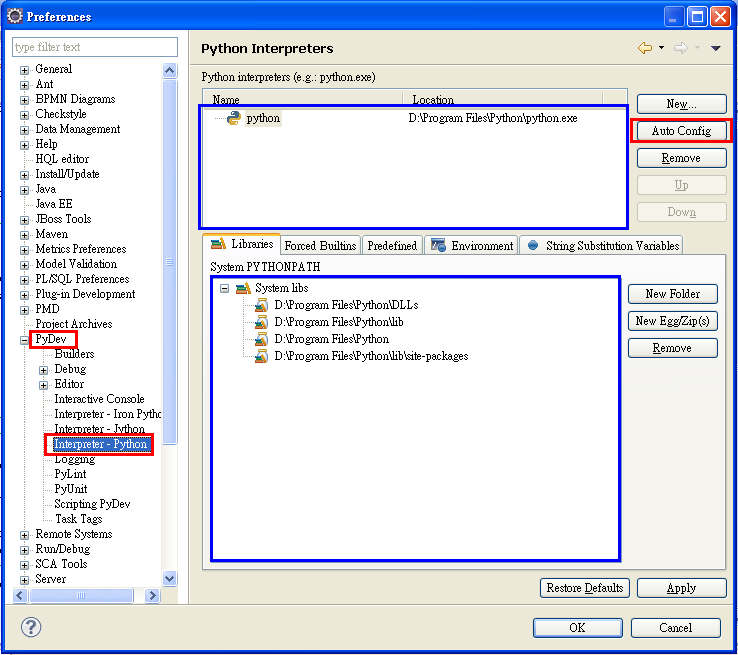The image size is (738, 655).
Task: Click the python interpreter icon in table
Action: tap(234, 118)
